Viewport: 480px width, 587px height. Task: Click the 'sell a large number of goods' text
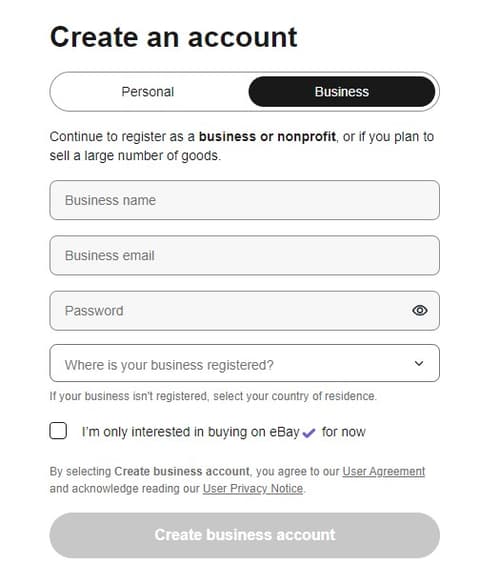[x=134, y=156]
